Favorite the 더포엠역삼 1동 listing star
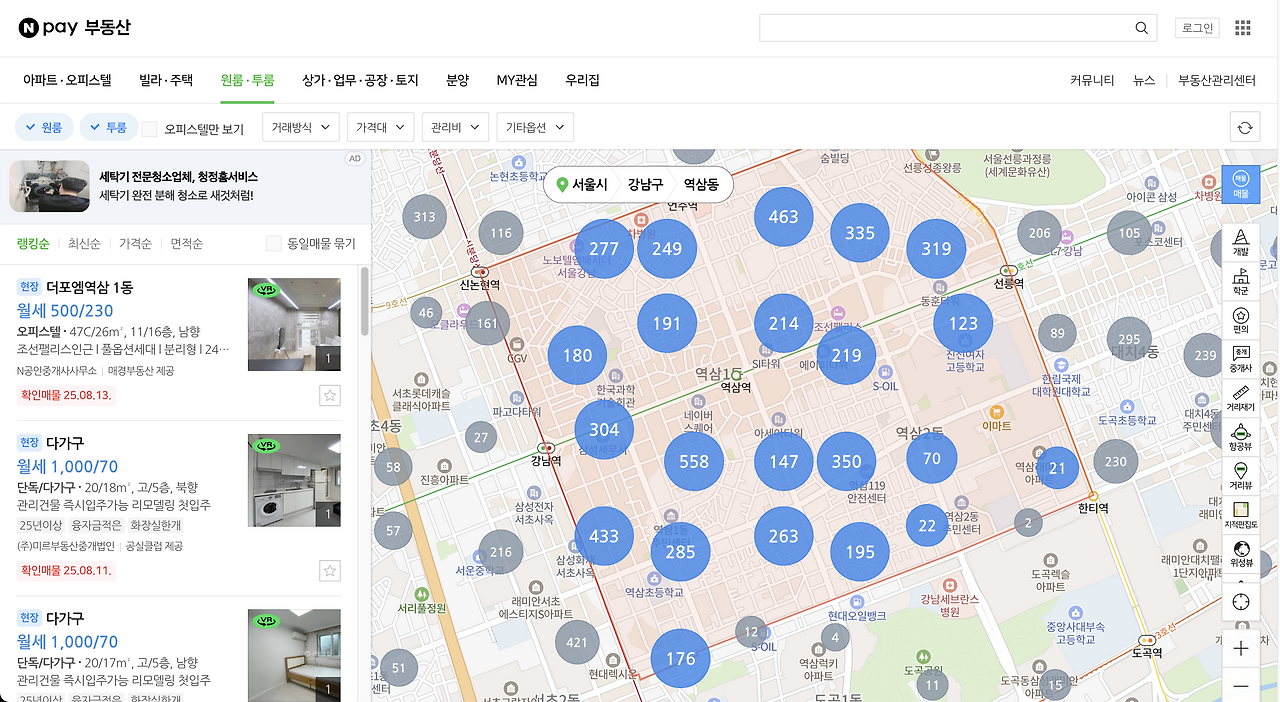Screen dimensions: 1280x702 click(x=329, y=396)
